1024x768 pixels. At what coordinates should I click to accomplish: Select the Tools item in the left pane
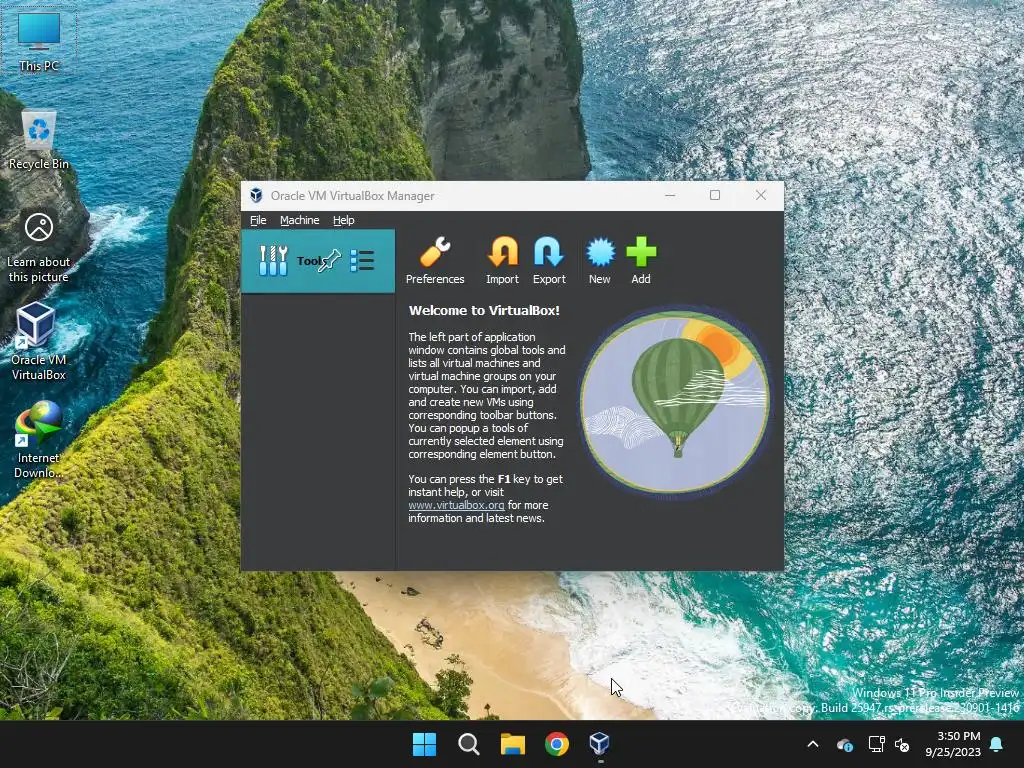click(x=318, y=261)
